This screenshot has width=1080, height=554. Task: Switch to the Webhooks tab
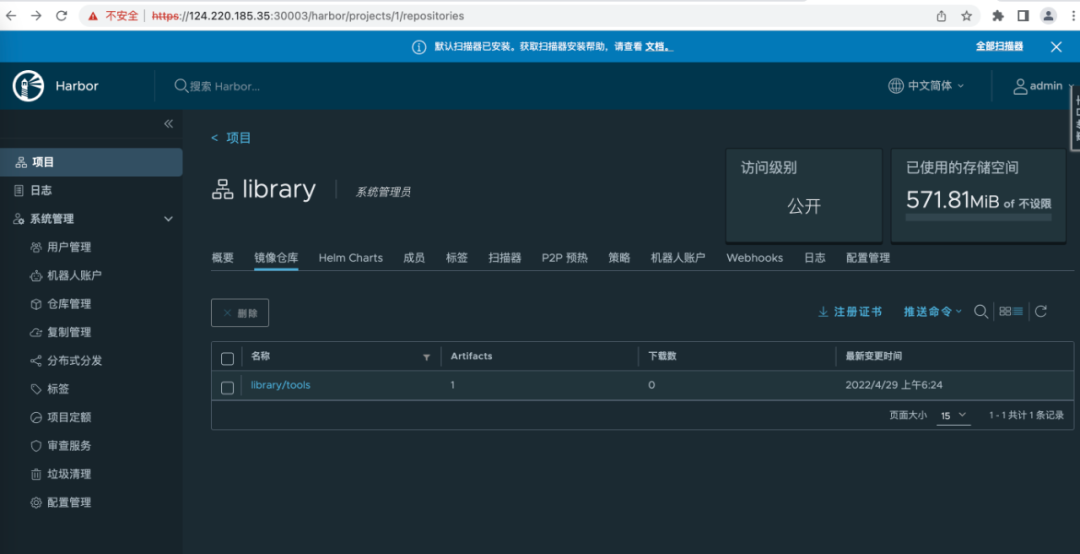pos(754,258)
